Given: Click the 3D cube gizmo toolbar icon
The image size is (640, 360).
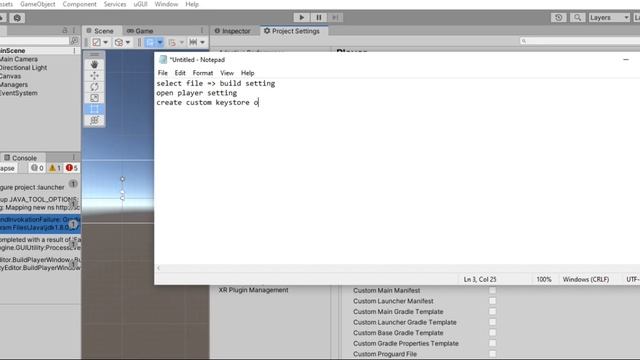Looking at the screenshot, I should tap(119, 42).
